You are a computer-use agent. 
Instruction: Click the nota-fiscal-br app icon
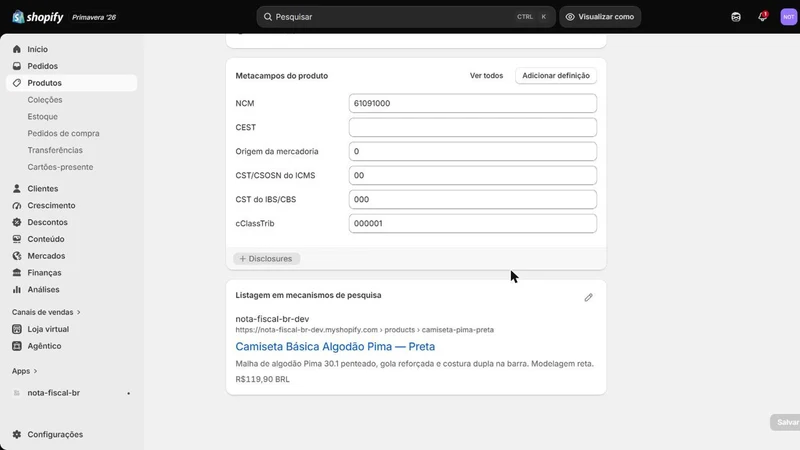click(17, 393)
